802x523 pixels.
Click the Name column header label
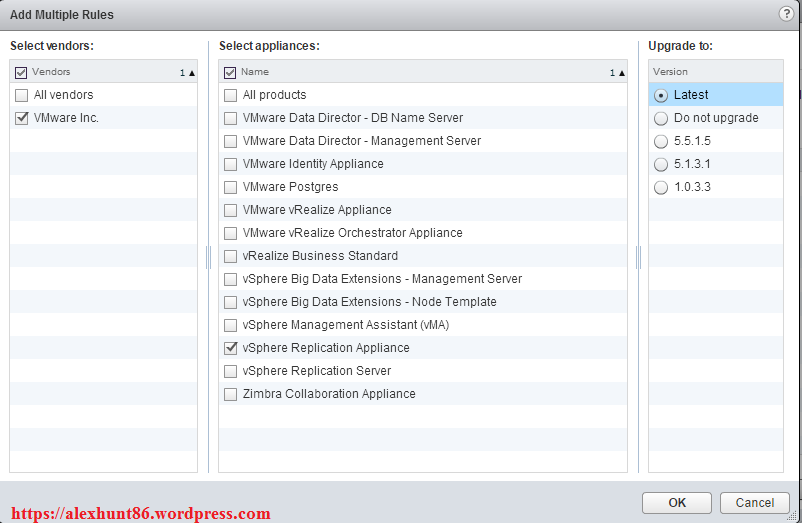coord(255,72)
